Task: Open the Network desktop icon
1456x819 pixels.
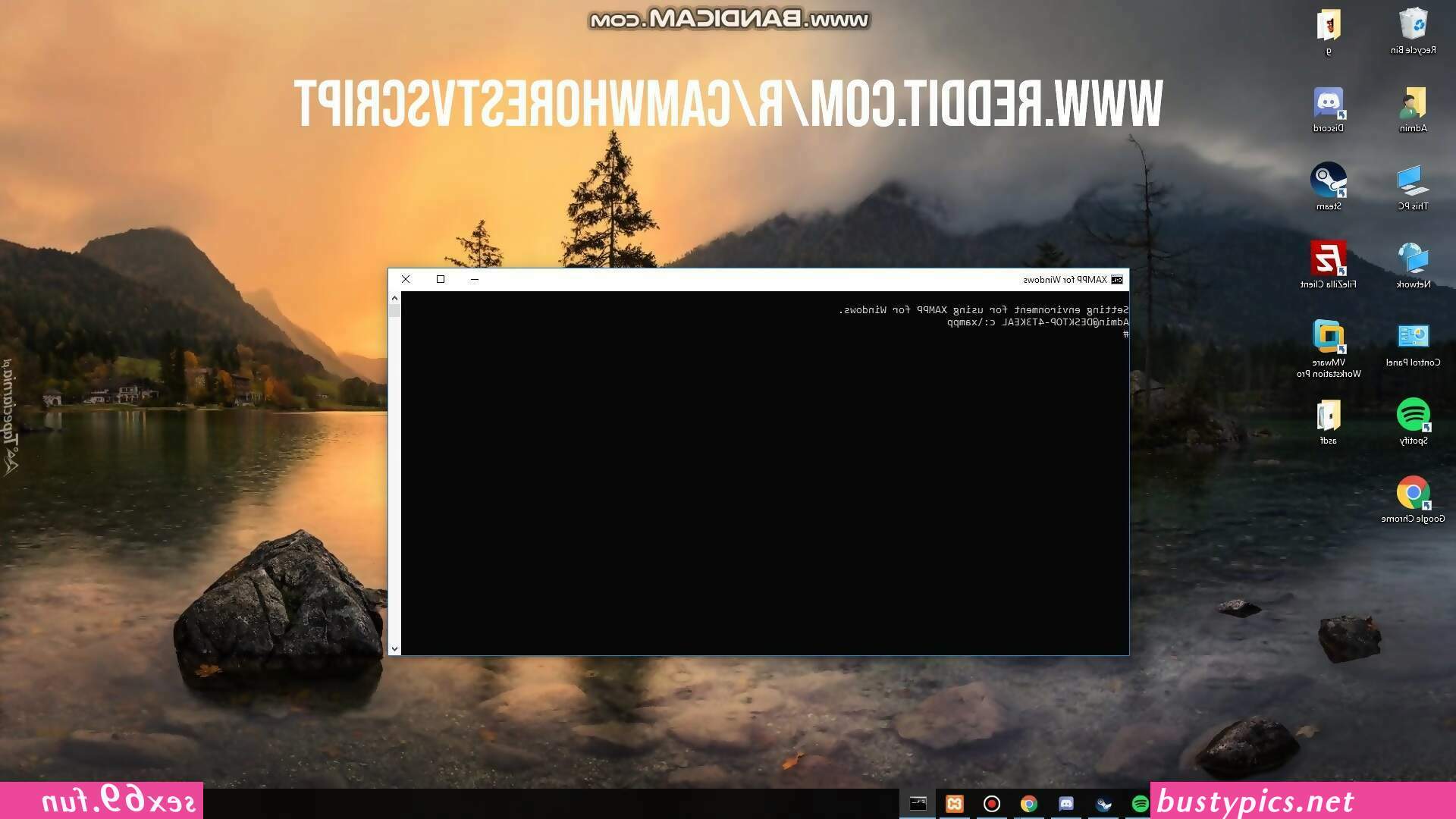Action: pyautogui.click(x=1413, y=265)
